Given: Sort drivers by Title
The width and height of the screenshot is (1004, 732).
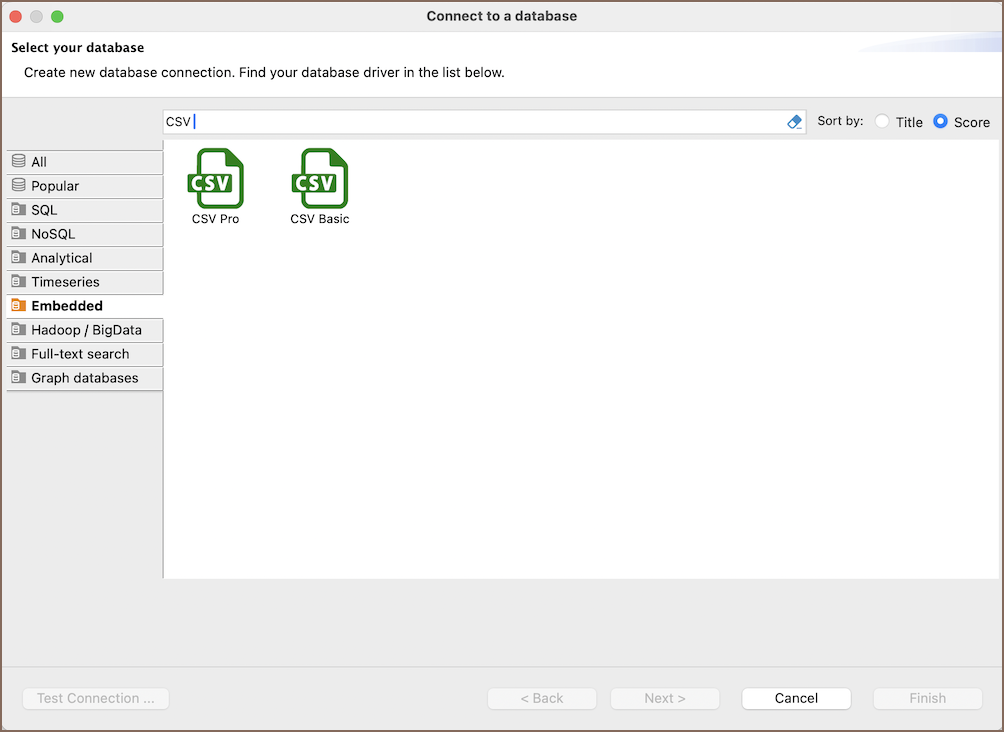Looking at the screenshot, I should point(882,122).
